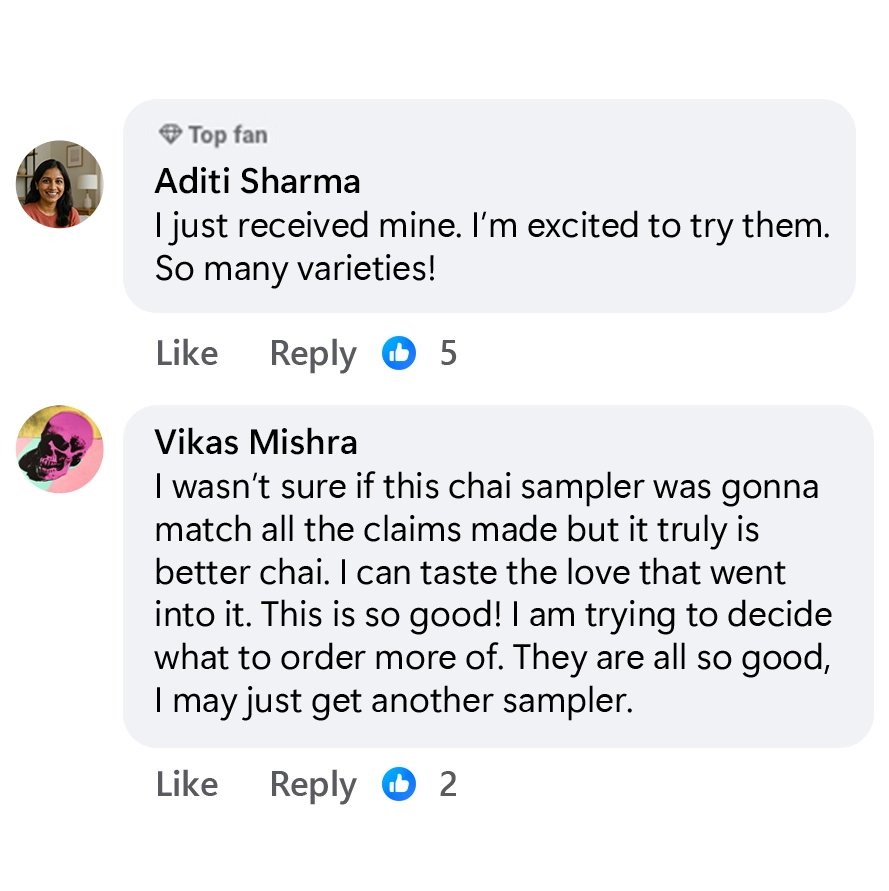Image resolution: width=889 pixels, height=891 pixels.
Task: Click the Top fan label text
Action: (228, 134)
